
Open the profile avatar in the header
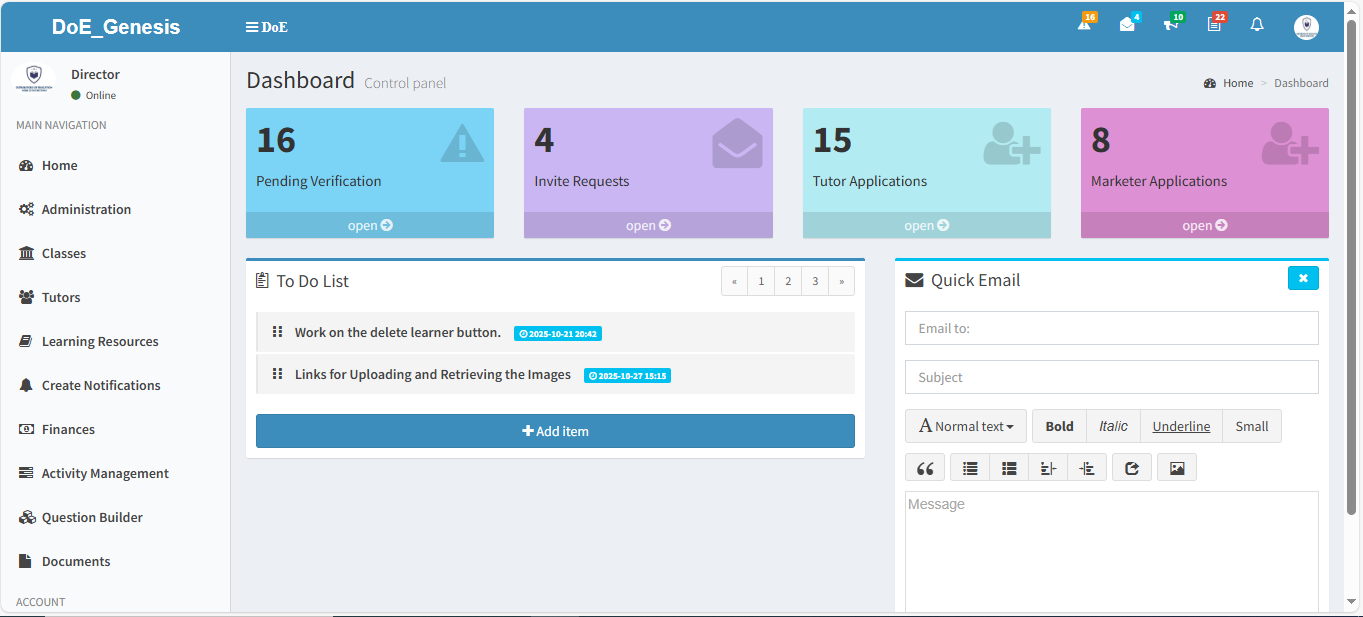(x=1306, y=26)
